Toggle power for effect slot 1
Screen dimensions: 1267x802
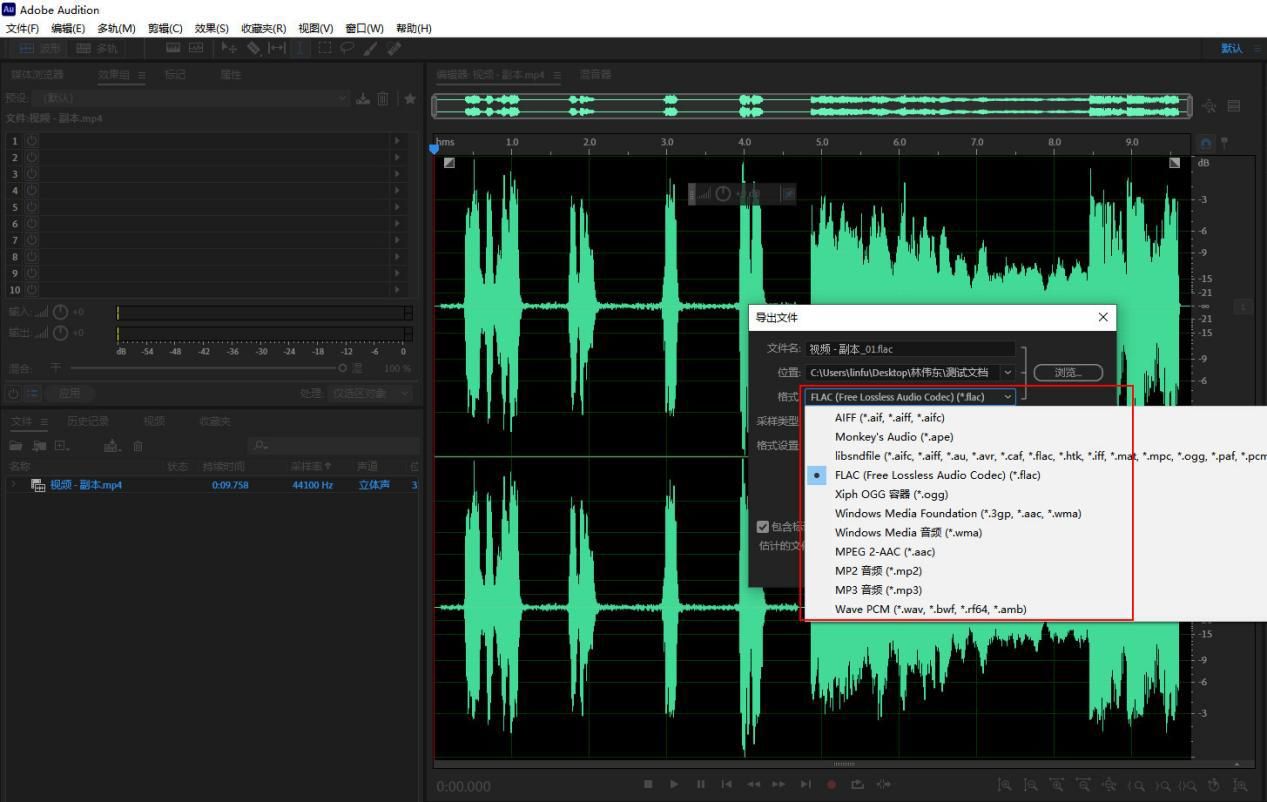point(31,141)
